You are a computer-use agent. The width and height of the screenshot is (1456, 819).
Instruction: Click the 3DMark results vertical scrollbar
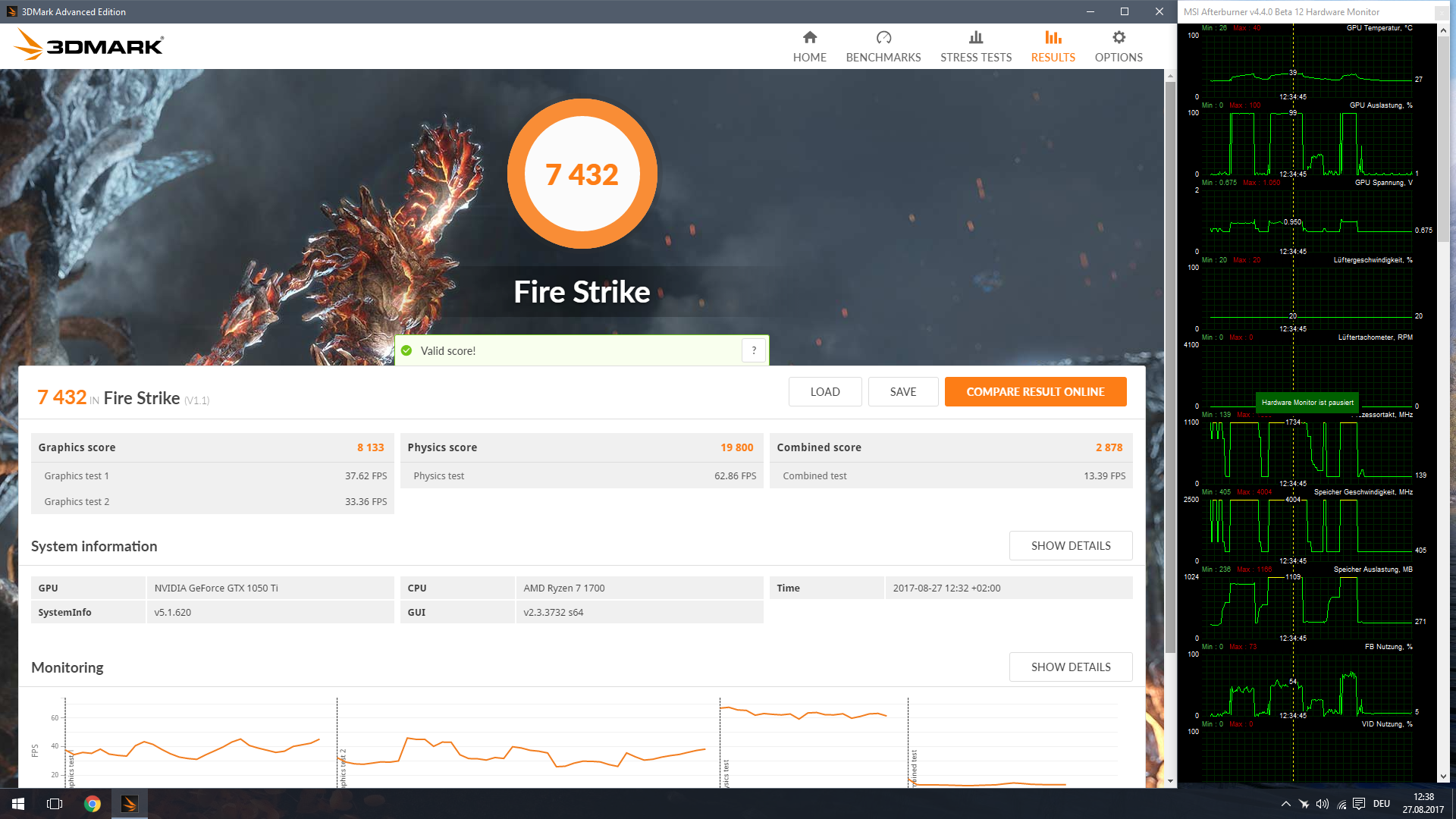(1170, 364)
